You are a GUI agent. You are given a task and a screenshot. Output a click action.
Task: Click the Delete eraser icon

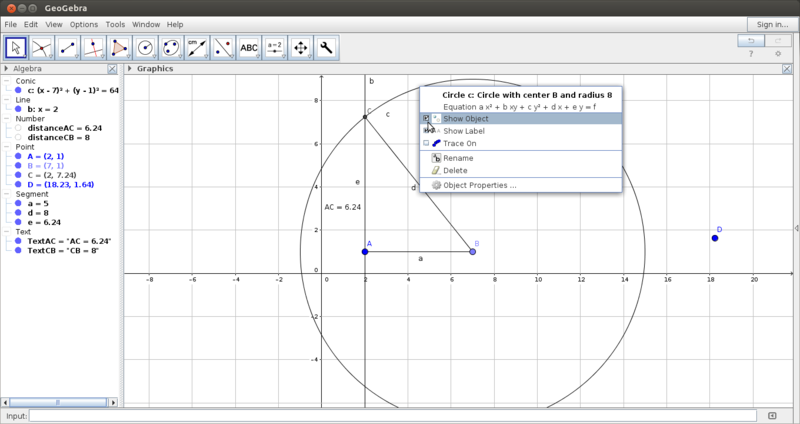(436, 170)
